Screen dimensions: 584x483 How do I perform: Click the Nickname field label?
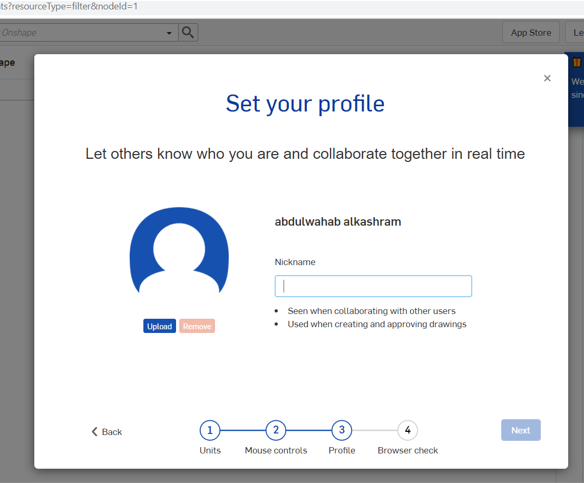click(x=295, y=262)
